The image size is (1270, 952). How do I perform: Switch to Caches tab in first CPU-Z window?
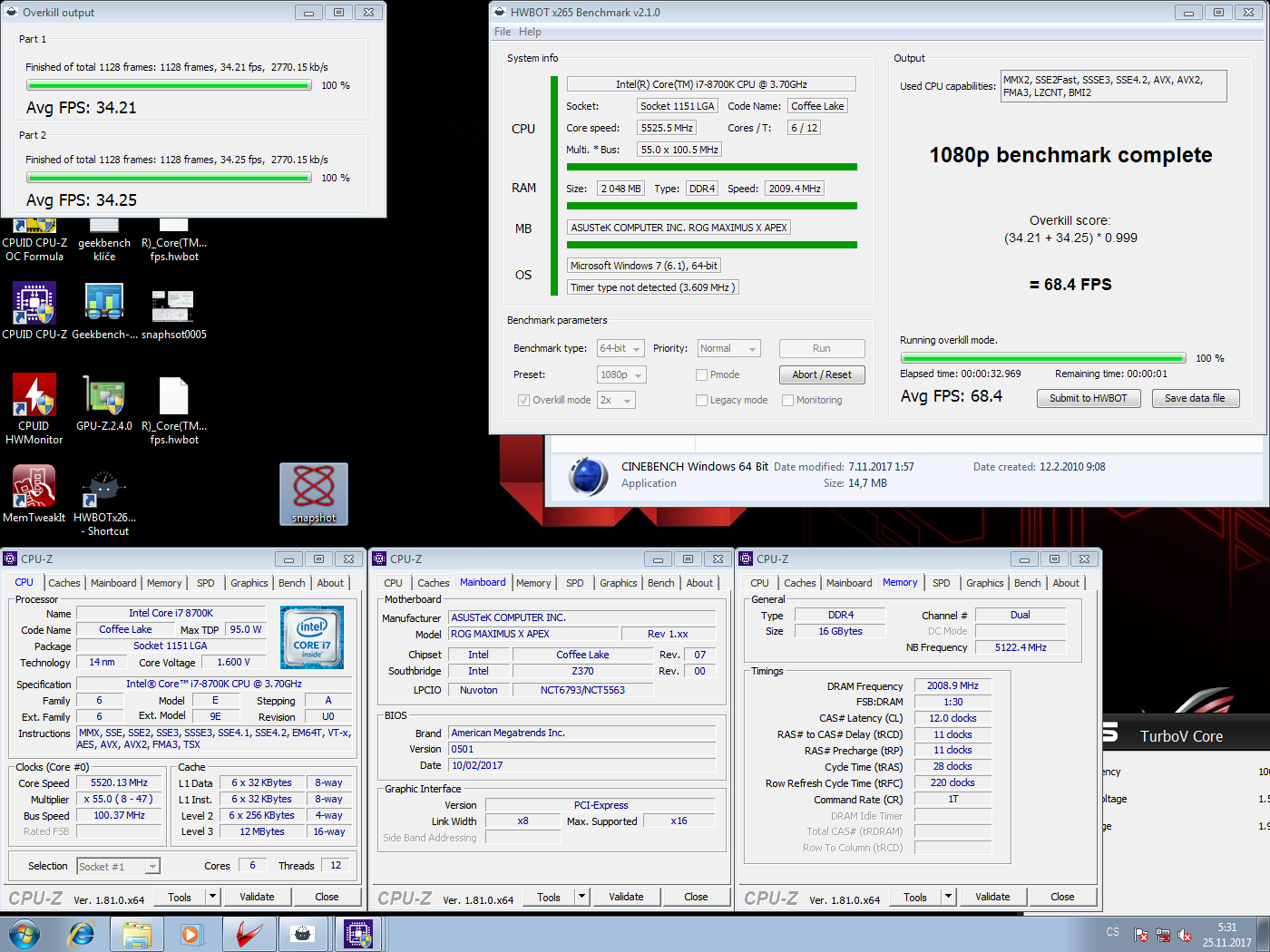pyautogui.click(x=64, y=583)
